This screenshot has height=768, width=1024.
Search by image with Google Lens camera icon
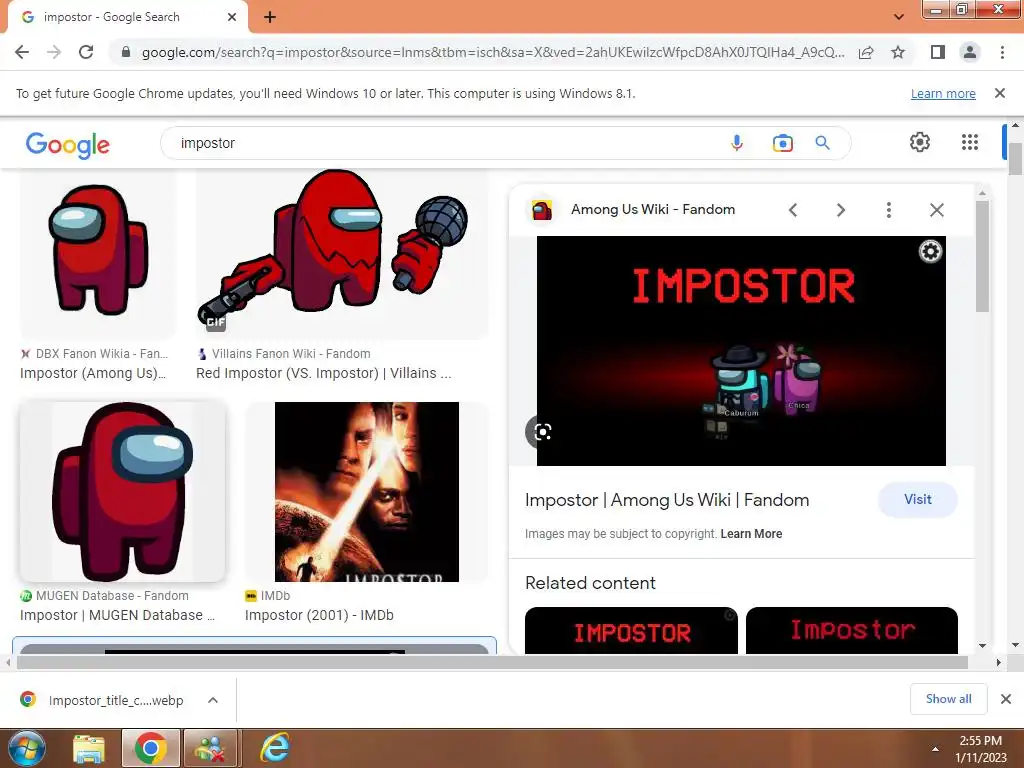point(782,143)
